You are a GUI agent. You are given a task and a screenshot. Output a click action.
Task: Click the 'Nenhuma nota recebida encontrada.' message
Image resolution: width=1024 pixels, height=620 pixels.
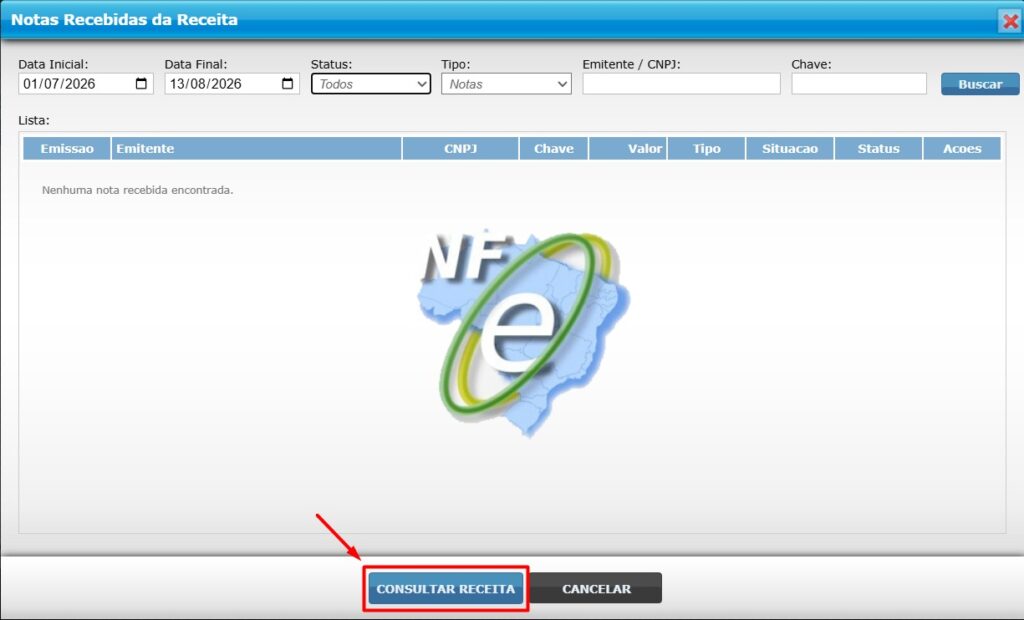tap(137, 190)
